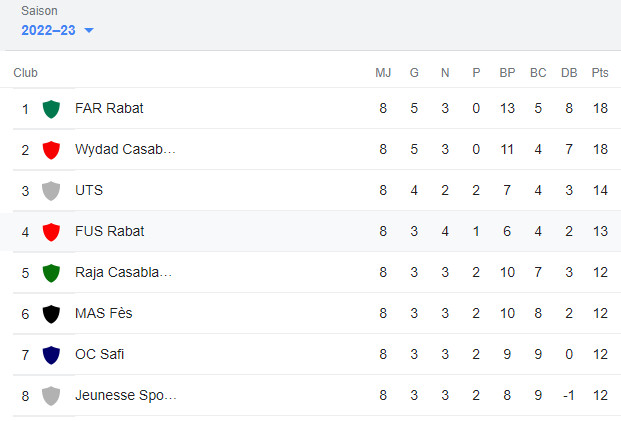621x421 pixels.
Task: Click the Wydad Casablanca red shield icon
Action: click(x=51, y=150)
